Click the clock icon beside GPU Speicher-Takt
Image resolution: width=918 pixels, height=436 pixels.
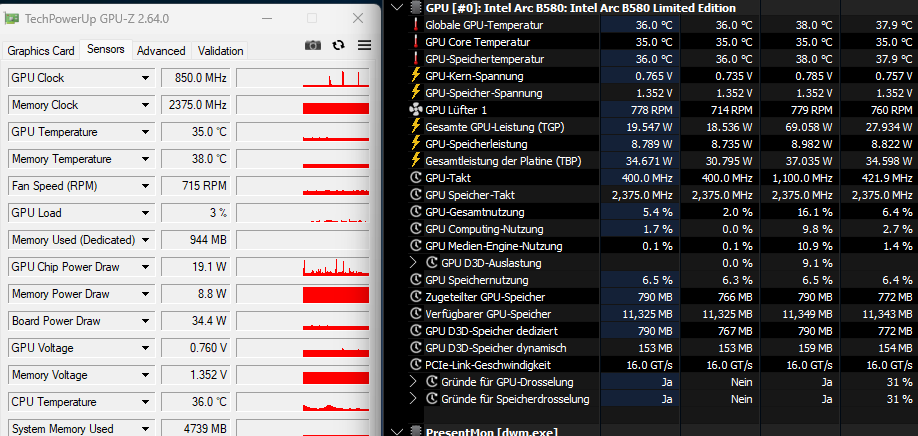pyautogui.click(x=416, y=195)
